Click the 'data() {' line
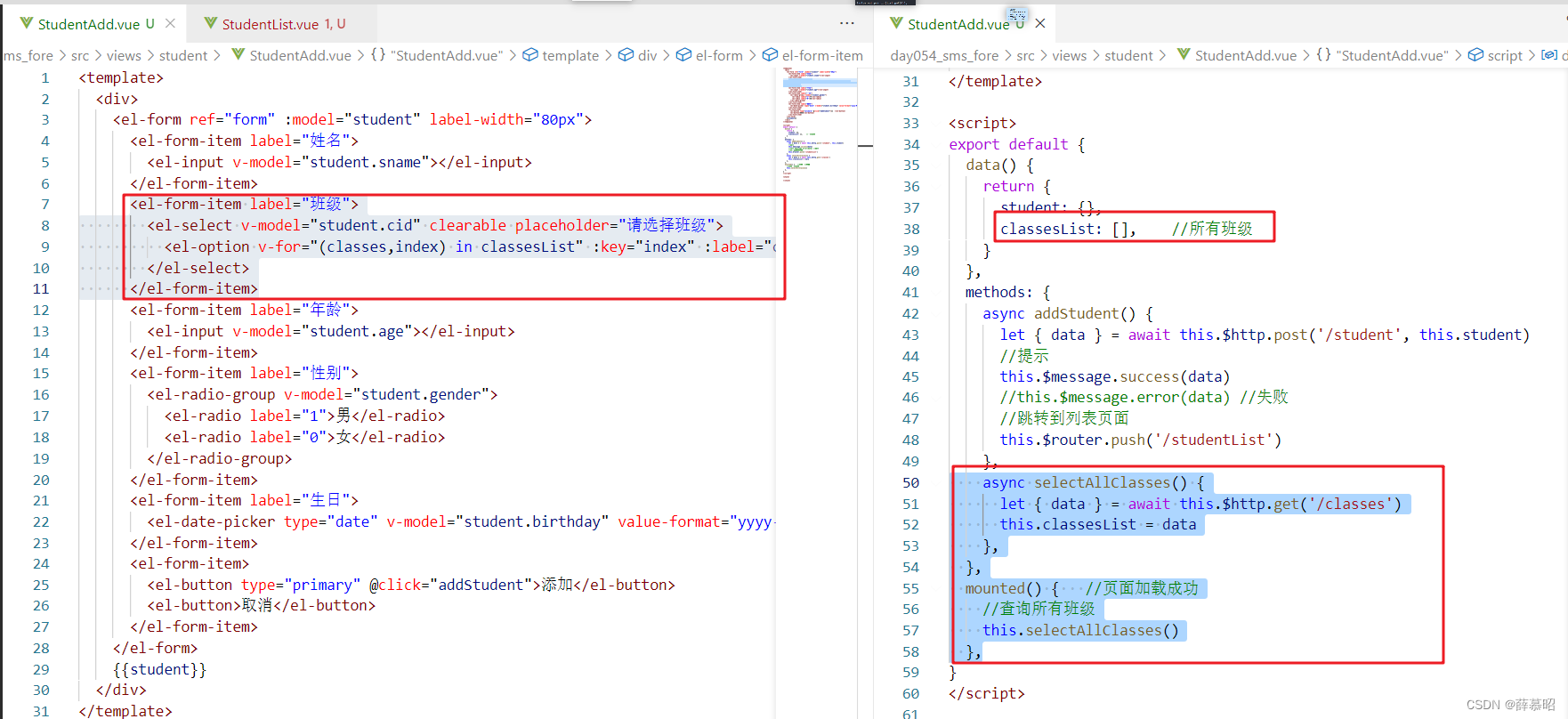1568x719 pixels. pyautogui.click(x=999, y=165)
